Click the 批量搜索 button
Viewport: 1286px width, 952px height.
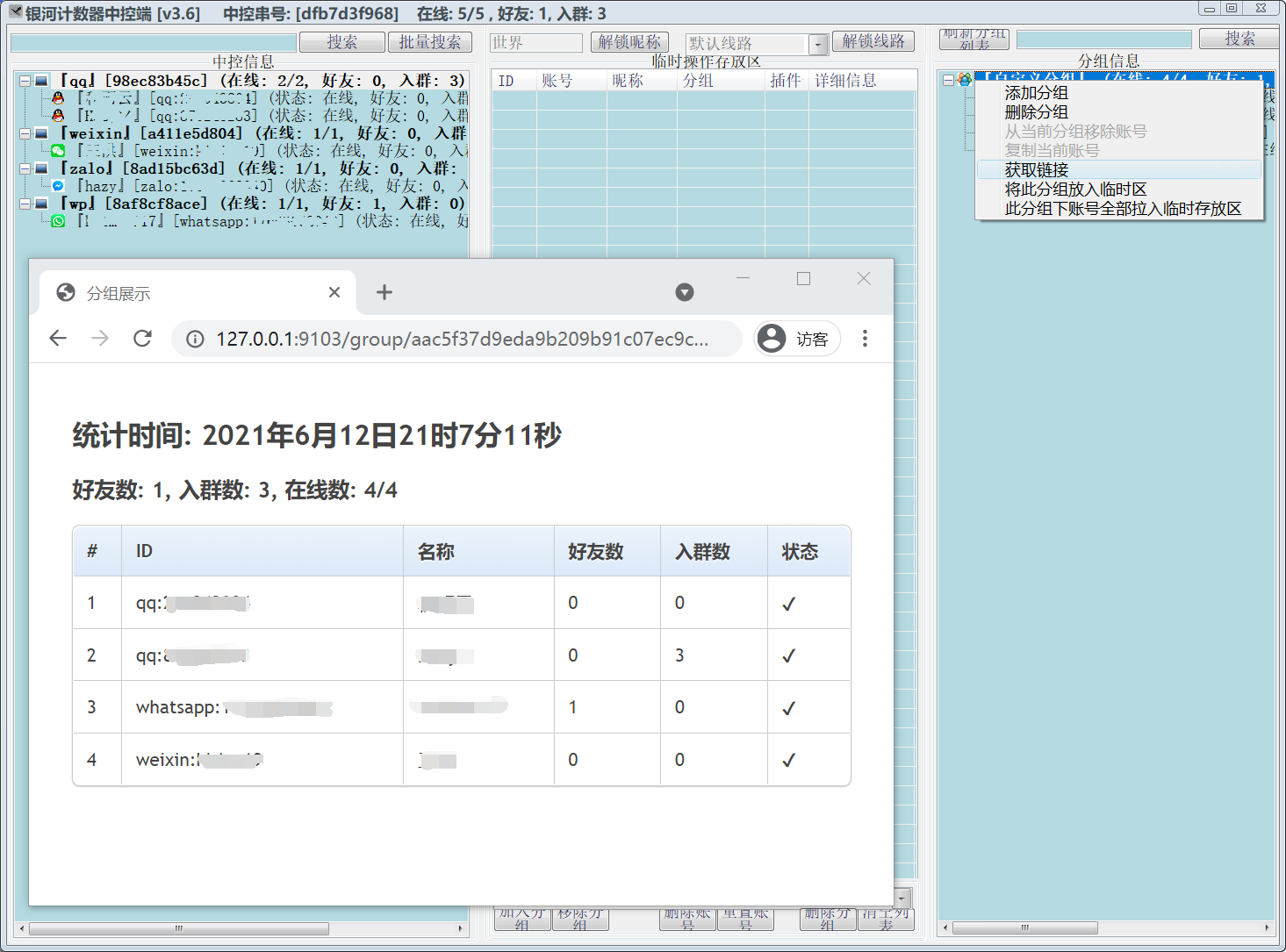tap(429, 42)
